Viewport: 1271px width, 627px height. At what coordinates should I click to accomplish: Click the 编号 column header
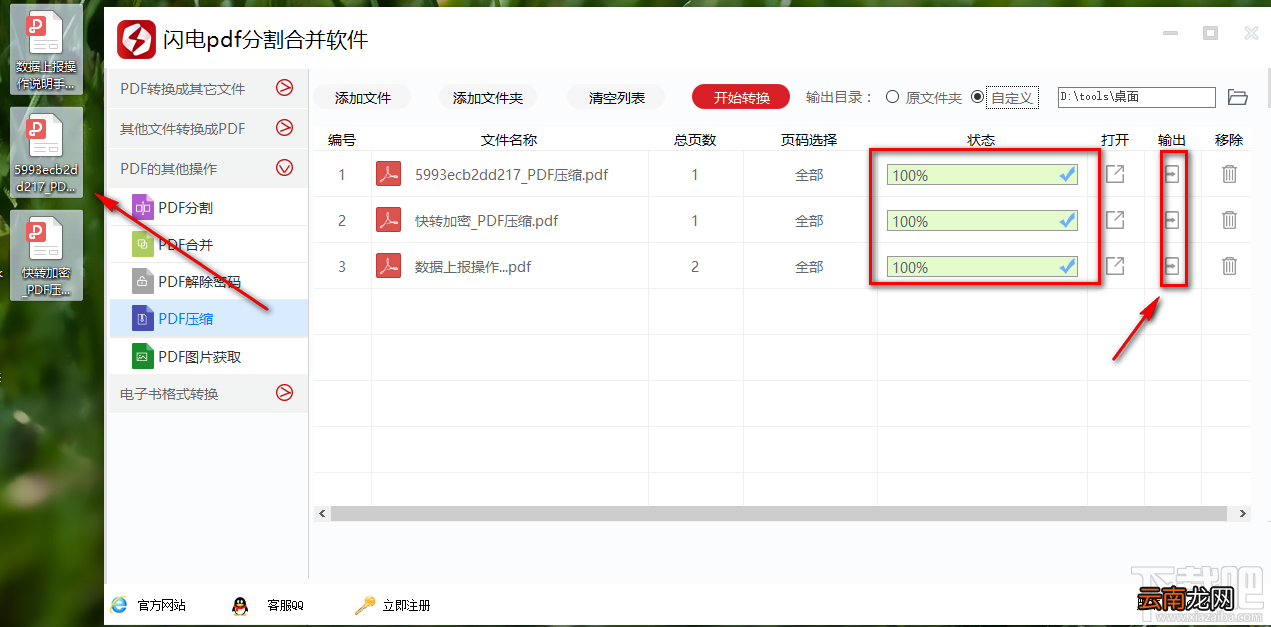coord(342,140)
